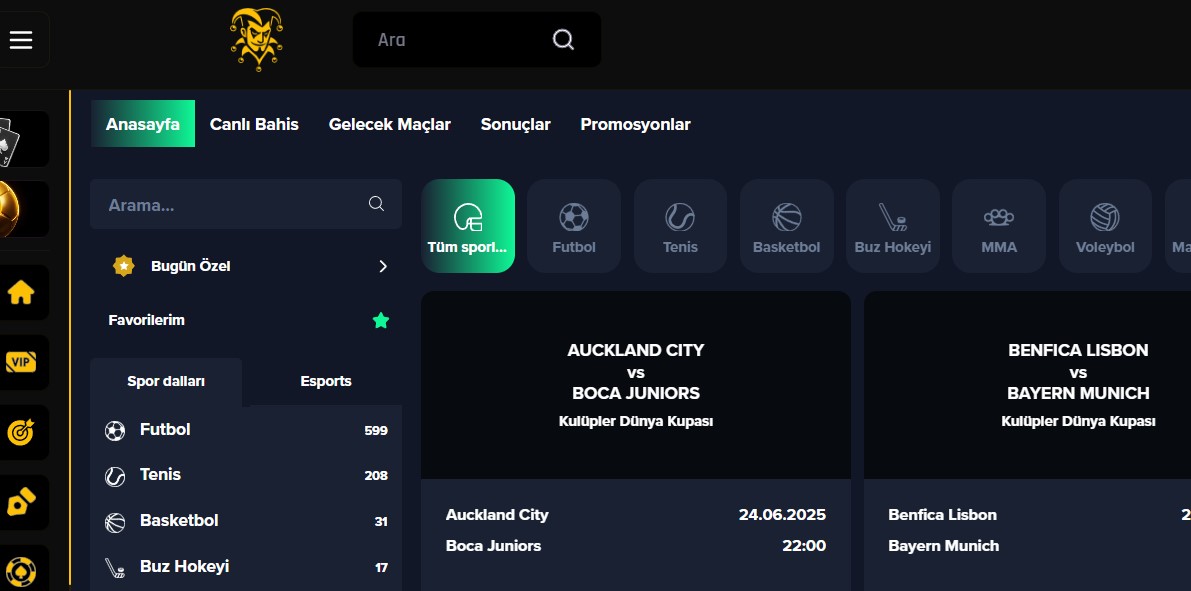
Task: Click the magnifier icon in the Ara search bar
Action: pos(563,40)
